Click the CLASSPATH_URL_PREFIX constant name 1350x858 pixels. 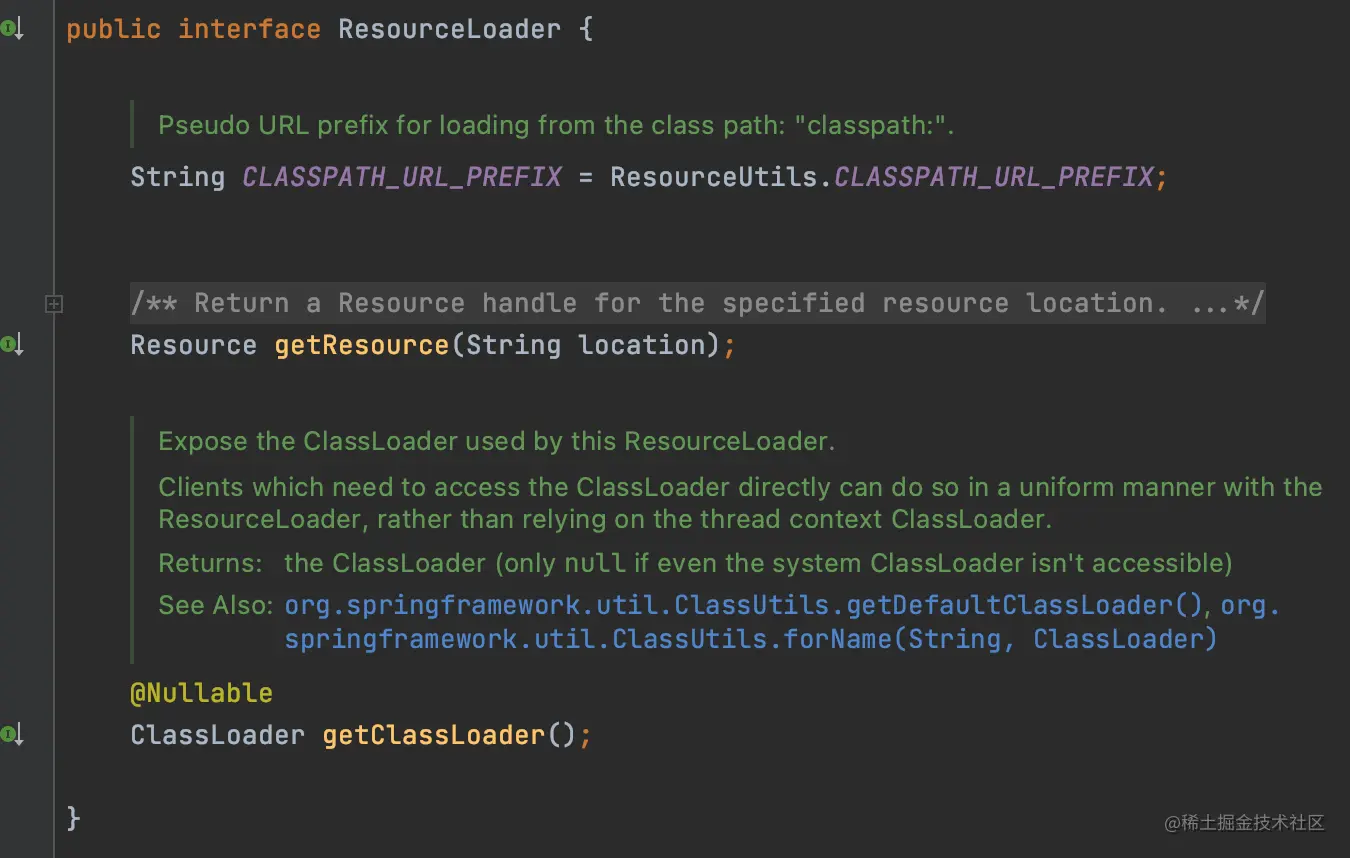tap(400, 176)
